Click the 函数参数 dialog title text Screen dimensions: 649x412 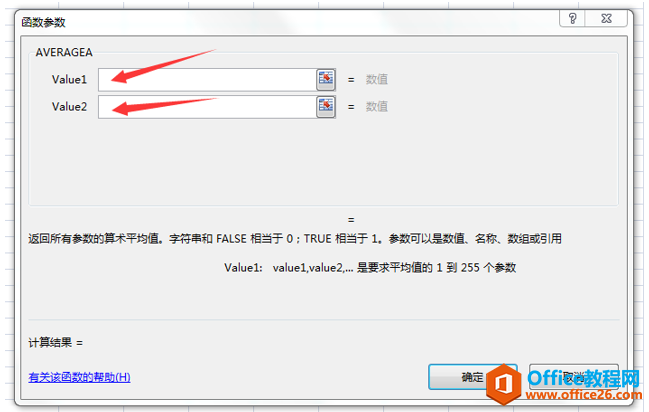(x=43, y=22)
